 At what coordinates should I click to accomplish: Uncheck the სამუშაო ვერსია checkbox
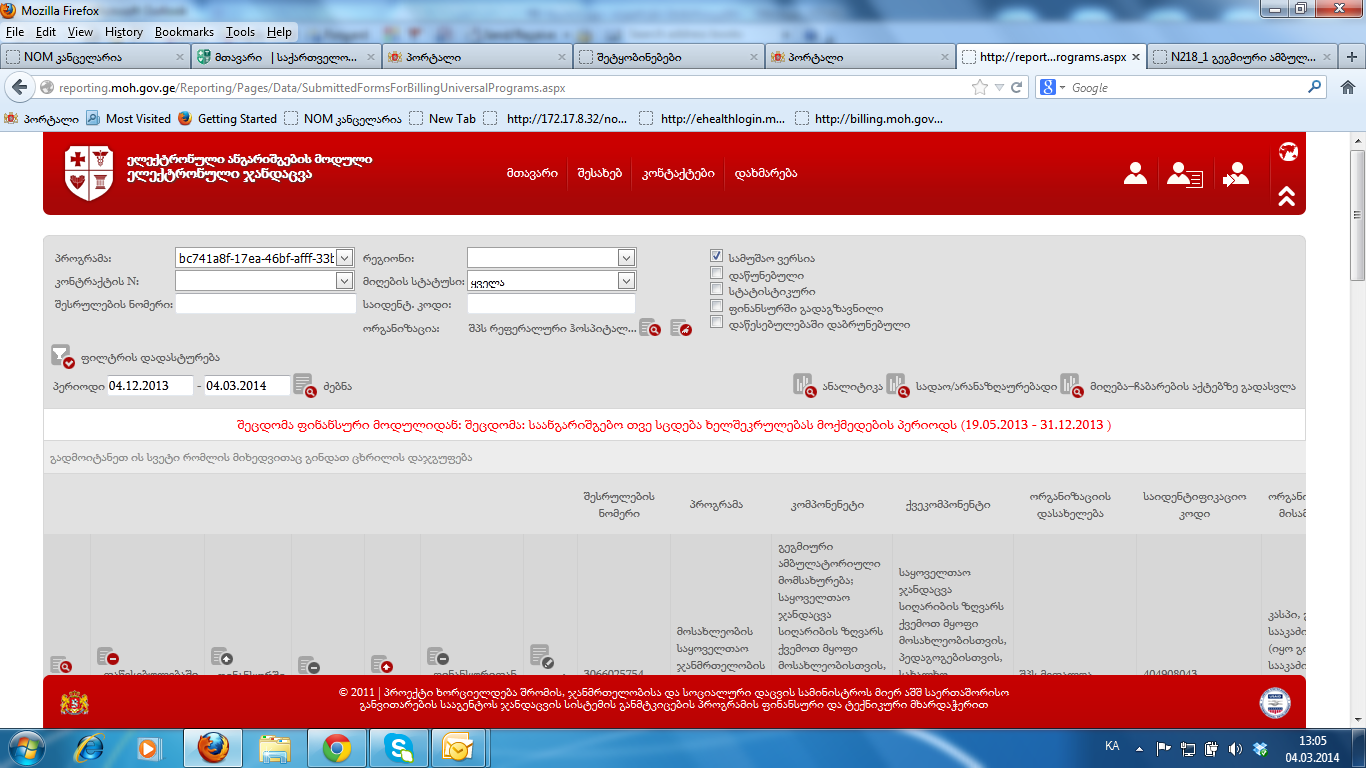coord(716,257)
